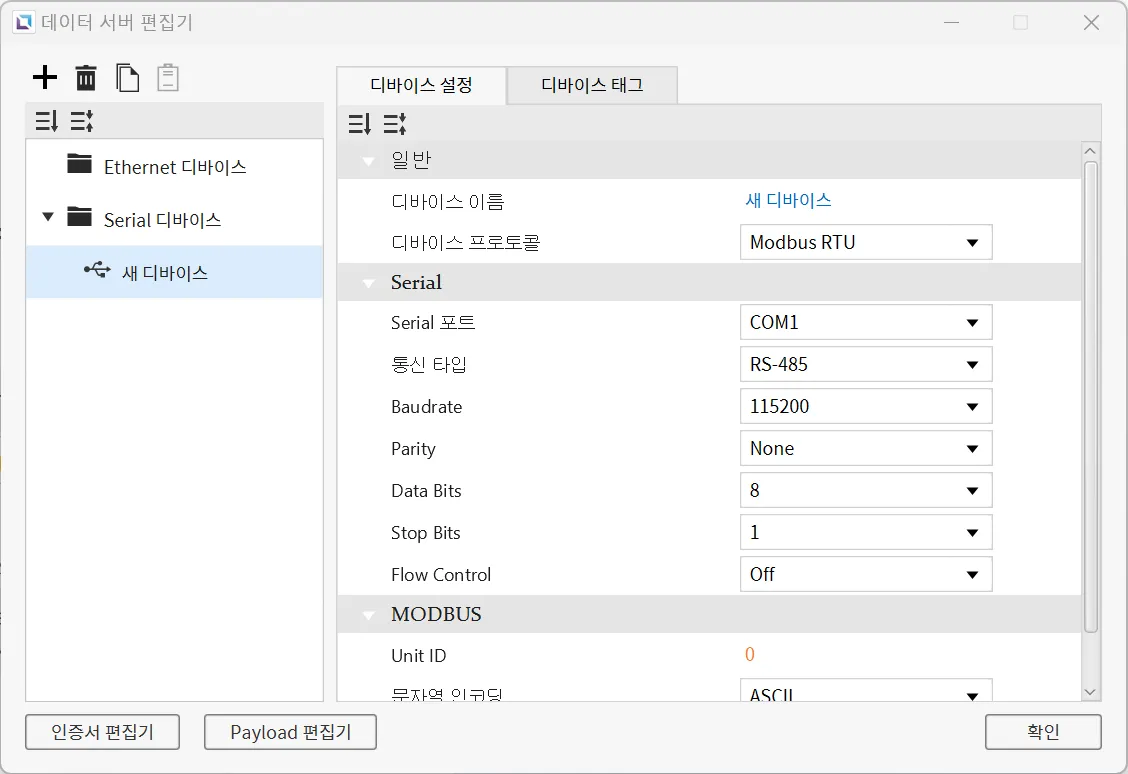Open the Parity dropdown

866,449
